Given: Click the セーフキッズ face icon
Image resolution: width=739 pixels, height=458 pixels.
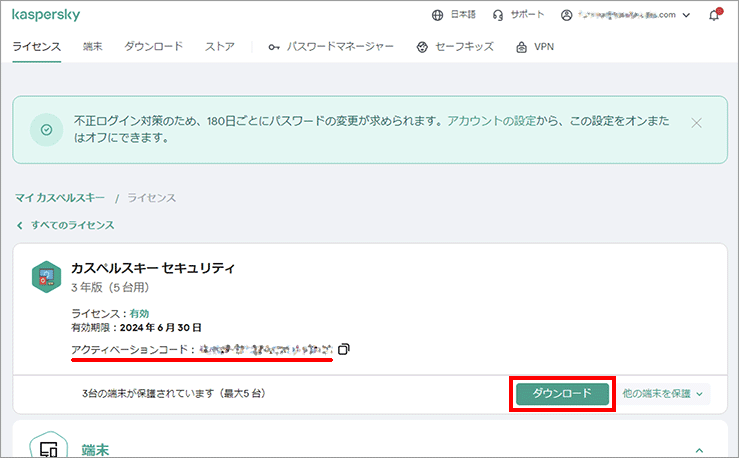Looking at the screenshot, I should pyautogui.click(x=422, y=47).
